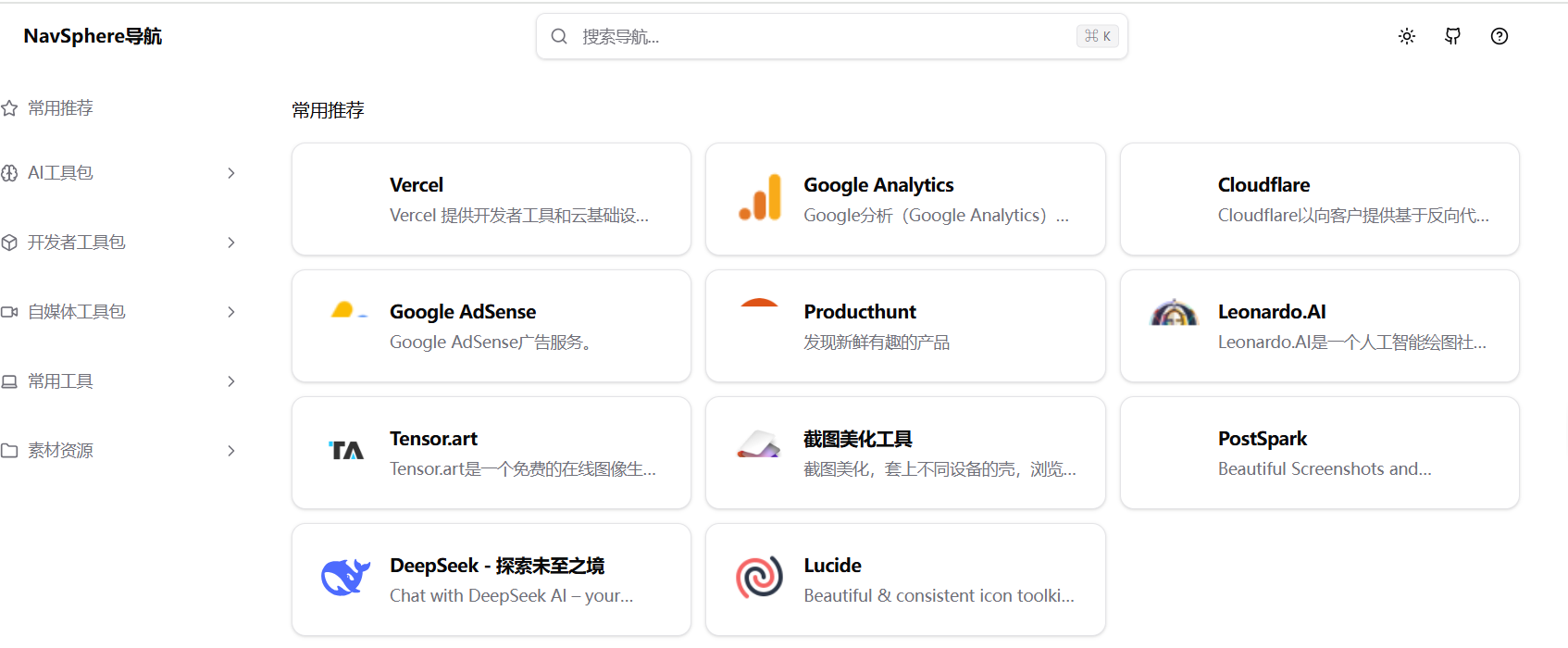Expand the 开发者工具包 chevron

231,243
